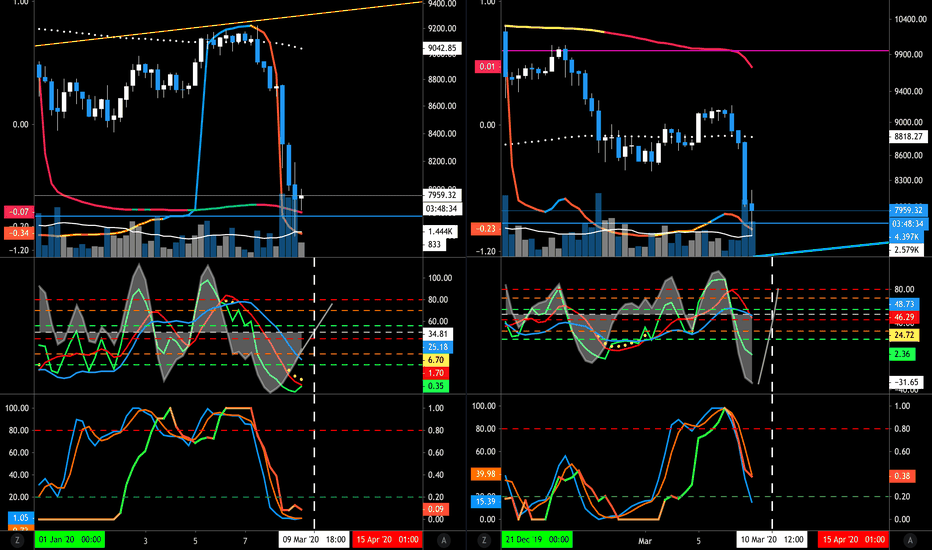Click red 15 Apr '20 01:00 label in right chart
Screen dimensions: 932x550
click(x=854, y=540)
